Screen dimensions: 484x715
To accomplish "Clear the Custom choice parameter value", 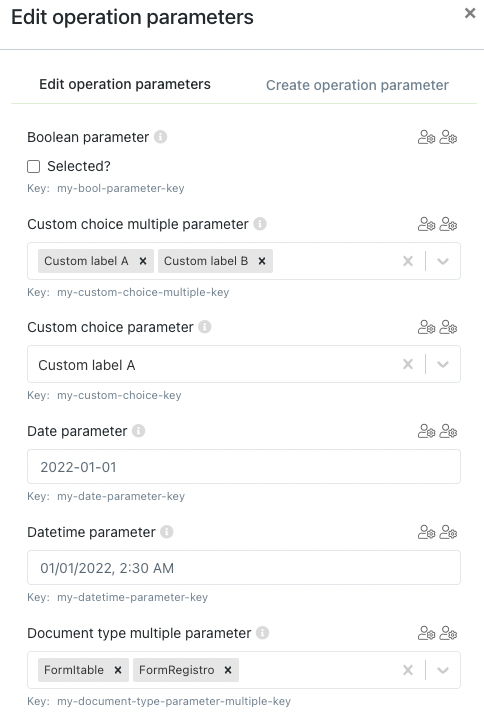I will 408,364.
